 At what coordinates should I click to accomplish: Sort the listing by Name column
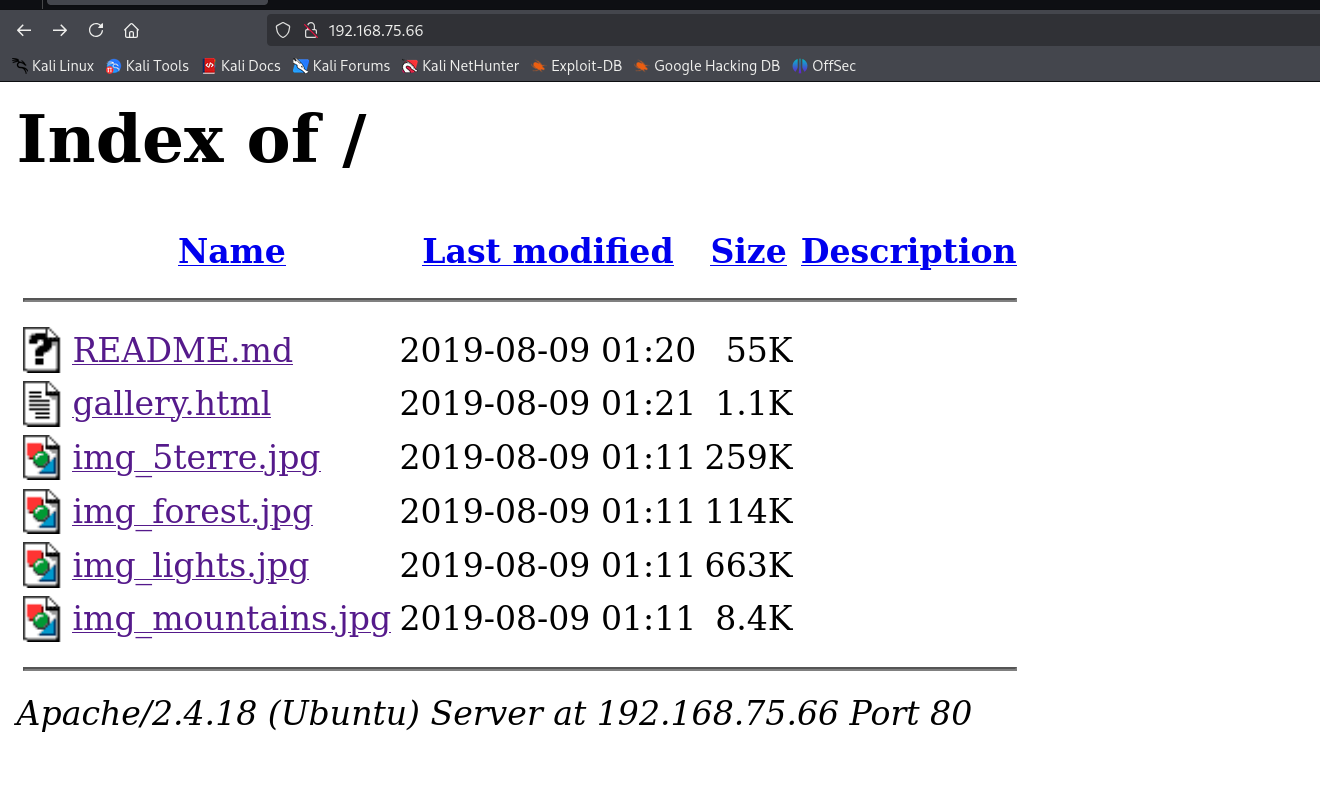tap(232, 251)
